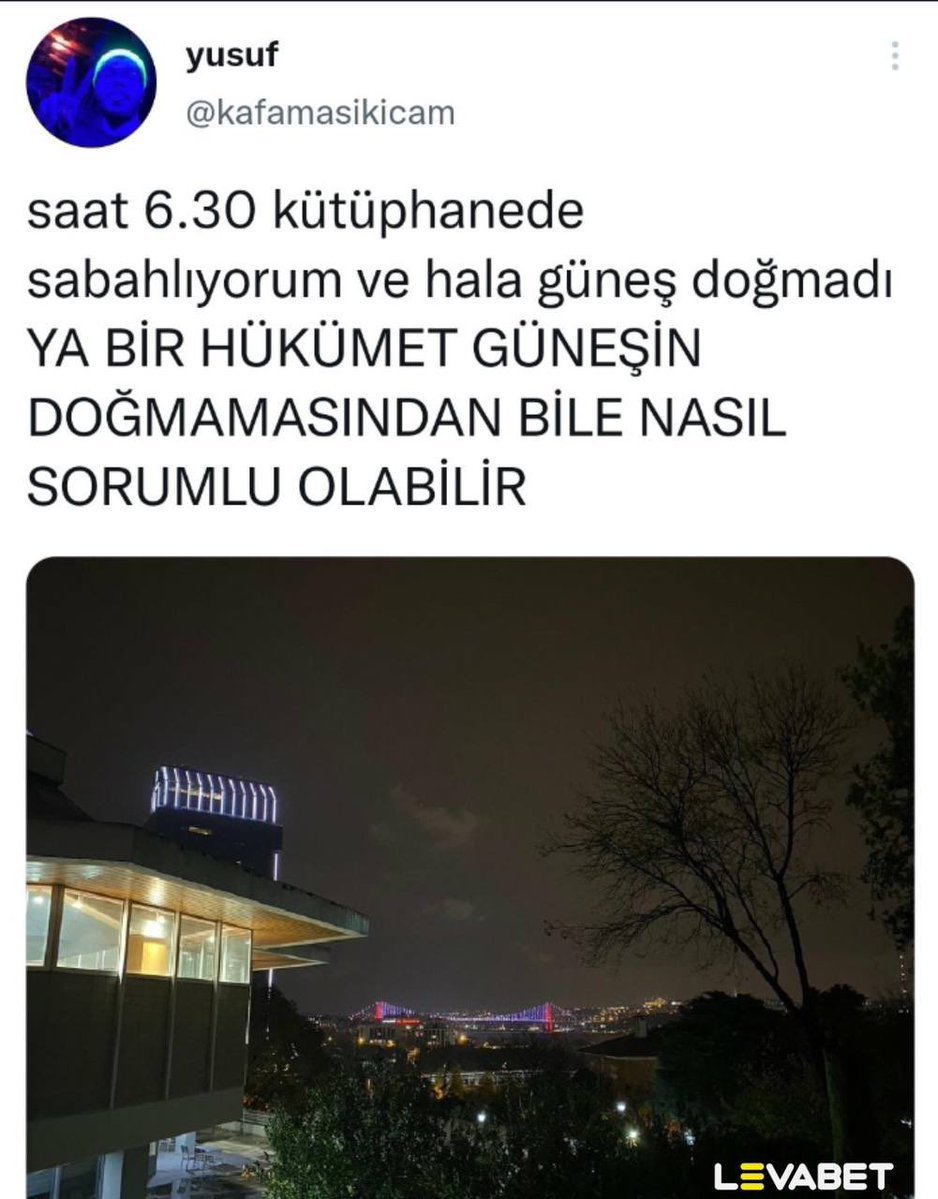
Task: Click yusuf's blue-lit profile avatar
Action: pos(91,82)
